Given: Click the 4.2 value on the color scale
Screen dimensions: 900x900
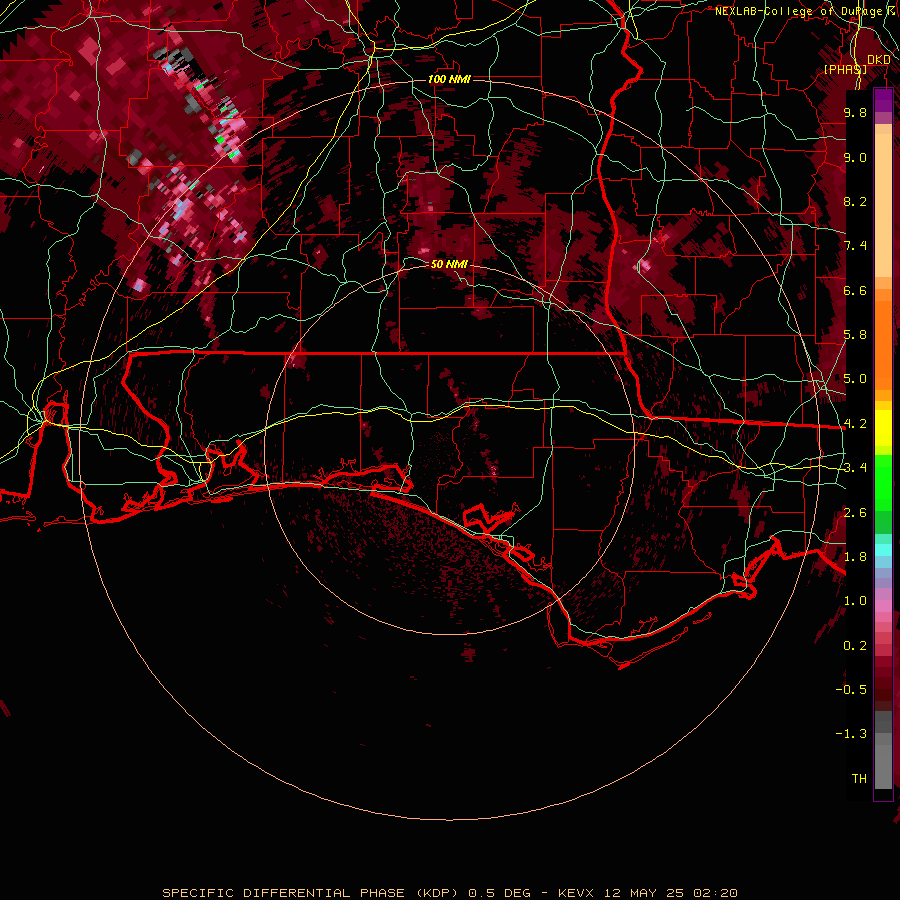Looking at the screenshot, I should point(855,424).
